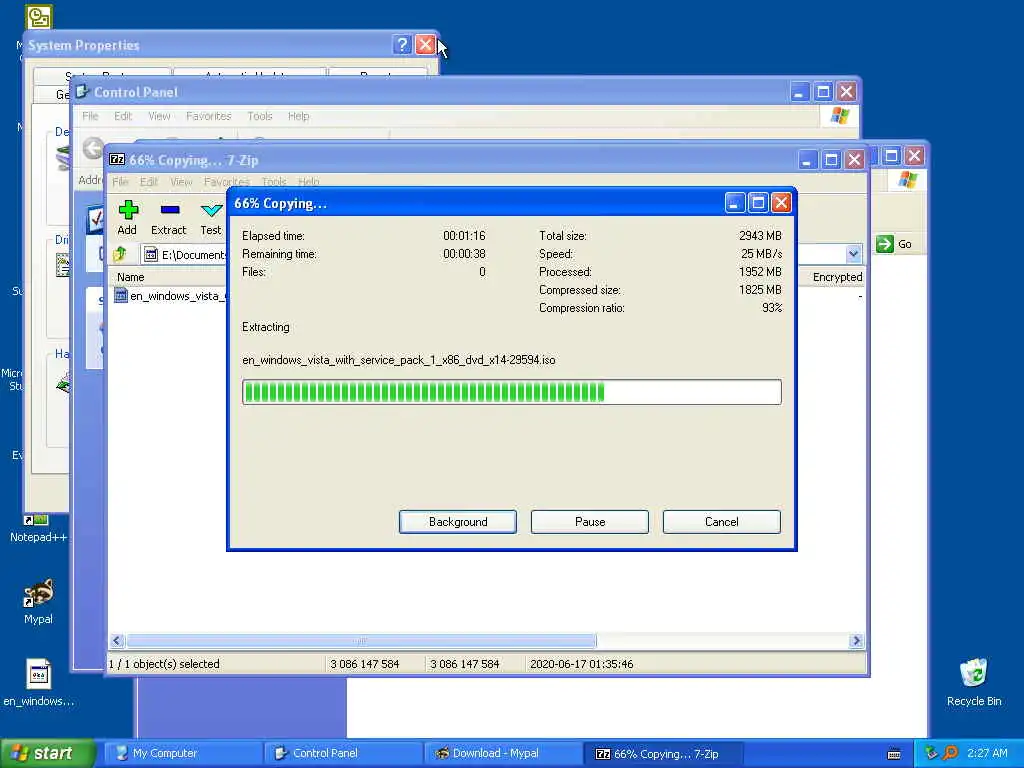Click the horizontal scrollbar thumb in 7-Zip
The image size is (1024, 768).
tap(361, 641)
